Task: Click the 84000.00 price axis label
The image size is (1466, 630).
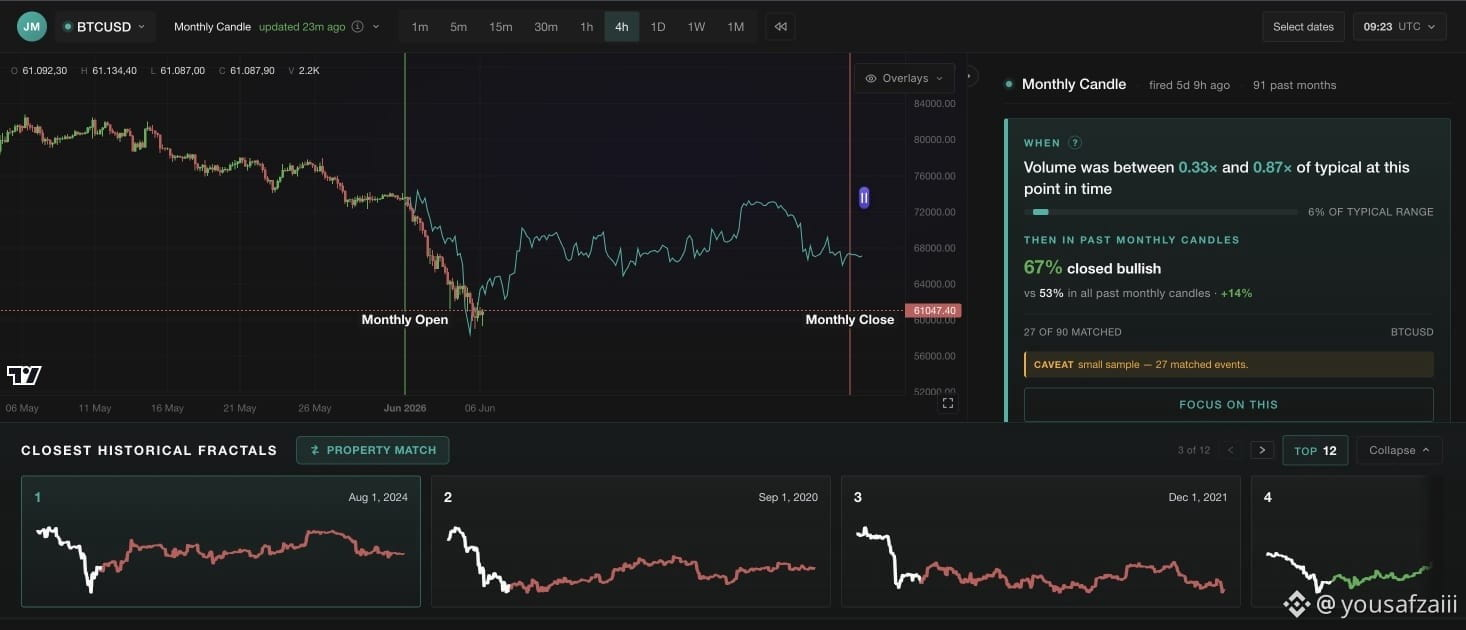Action: 935,103
